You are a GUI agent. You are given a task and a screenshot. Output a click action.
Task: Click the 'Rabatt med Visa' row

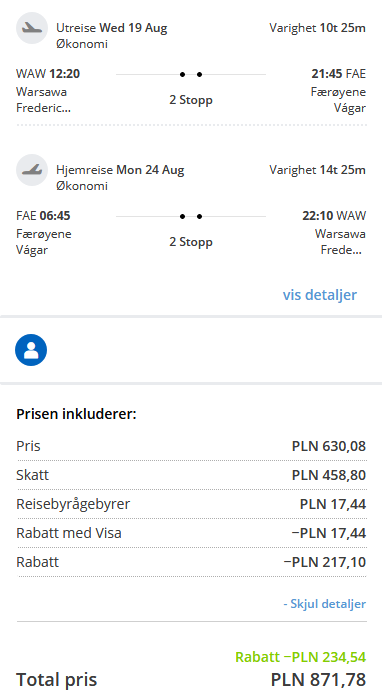[191, 533]
